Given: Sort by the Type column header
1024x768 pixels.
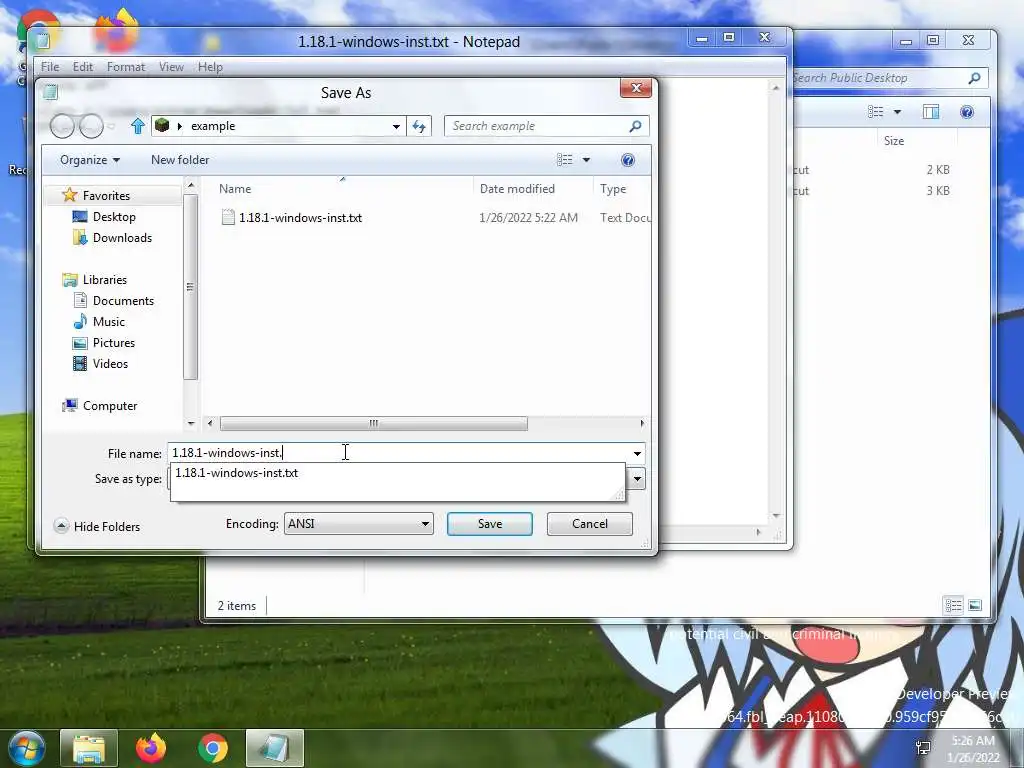Looking at the screenshot, I should pos(613,189).
